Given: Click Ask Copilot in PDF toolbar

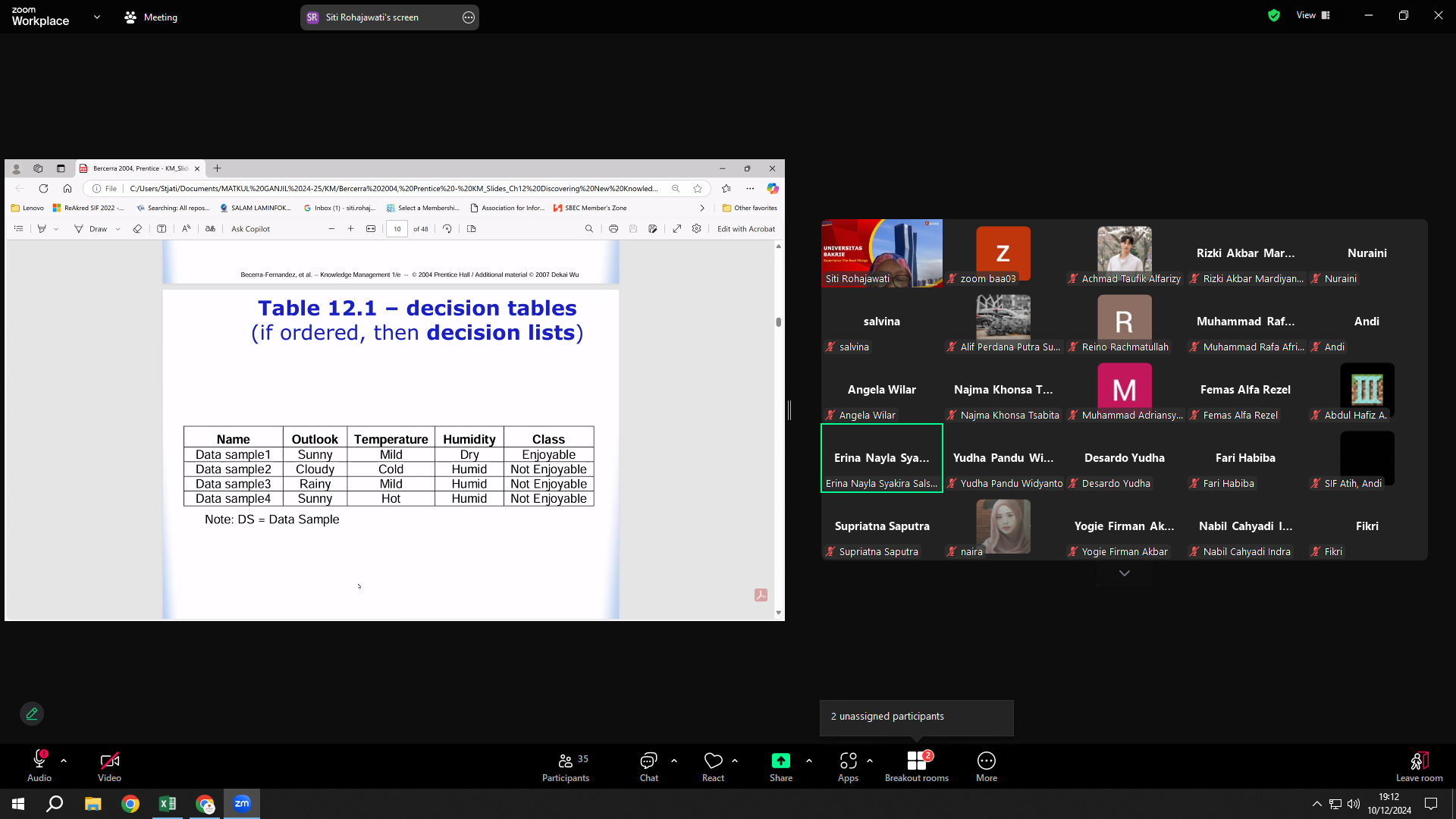Looking at the screenshot, I should click(x=250, y=229).
